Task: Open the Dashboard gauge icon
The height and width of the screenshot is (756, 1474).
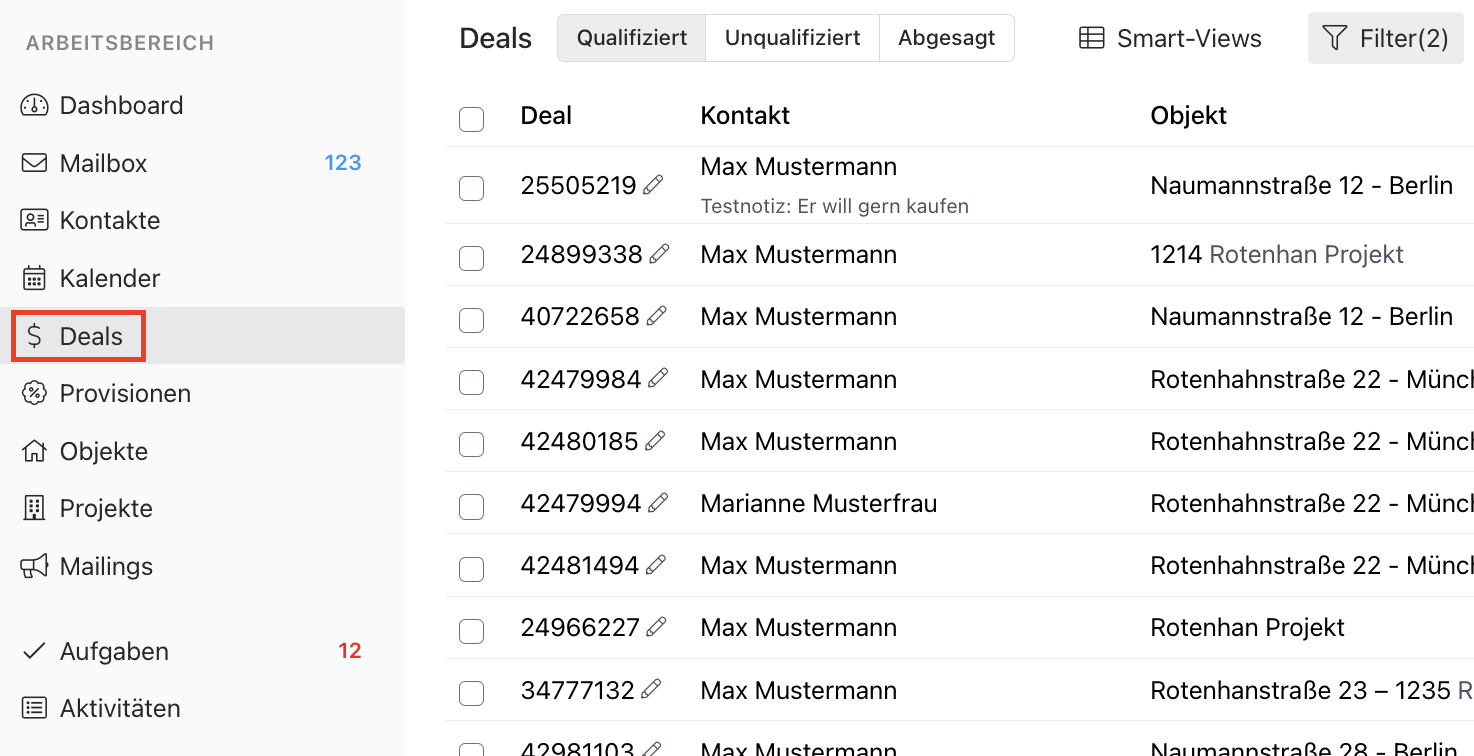Action: [34, 105]
